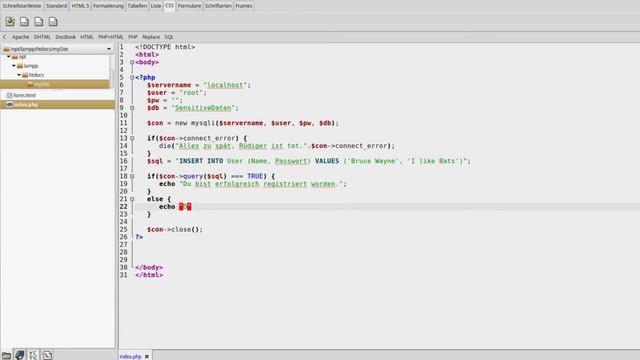Click the "SensitiveDaten" string on line 9

click(203, 108)
